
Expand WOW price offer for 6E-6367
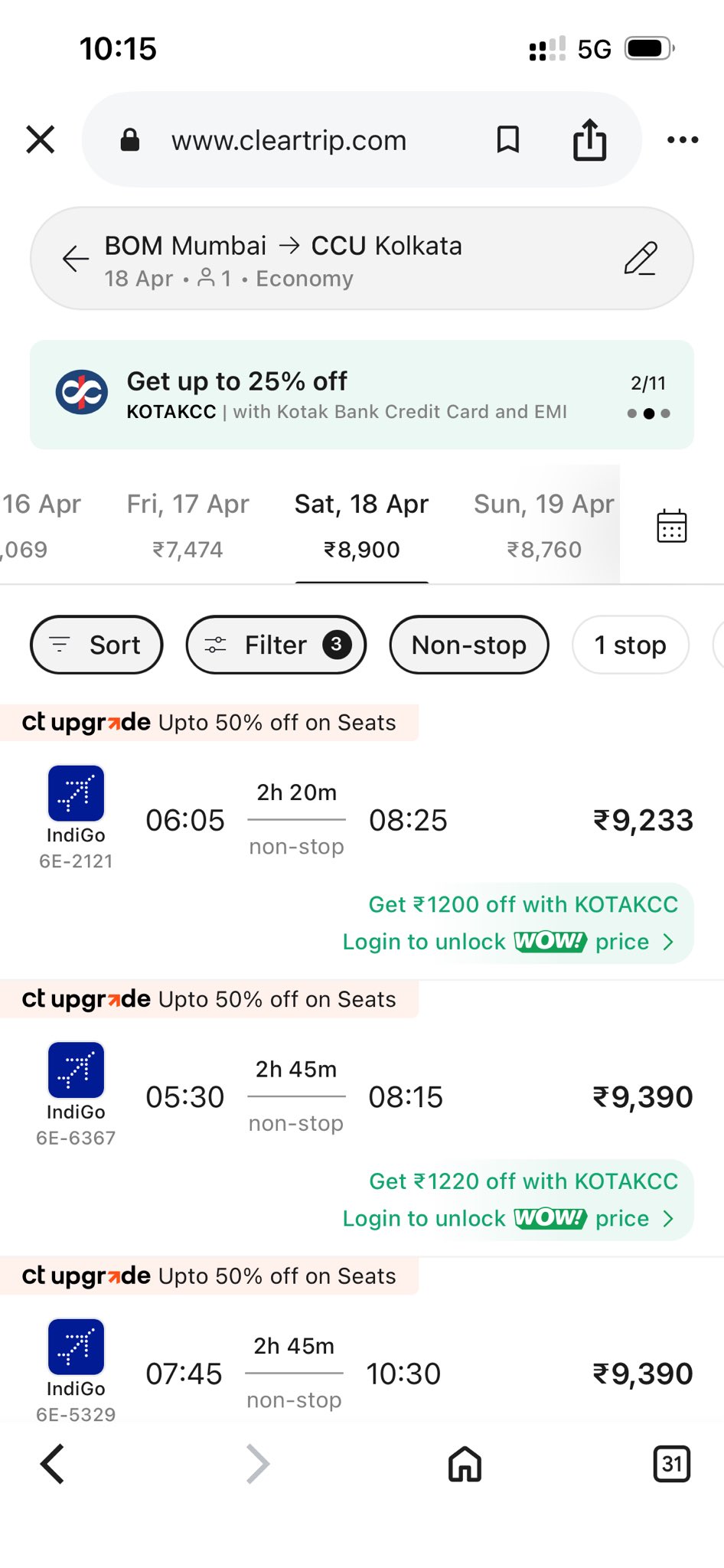click(x=508, y=1218)
